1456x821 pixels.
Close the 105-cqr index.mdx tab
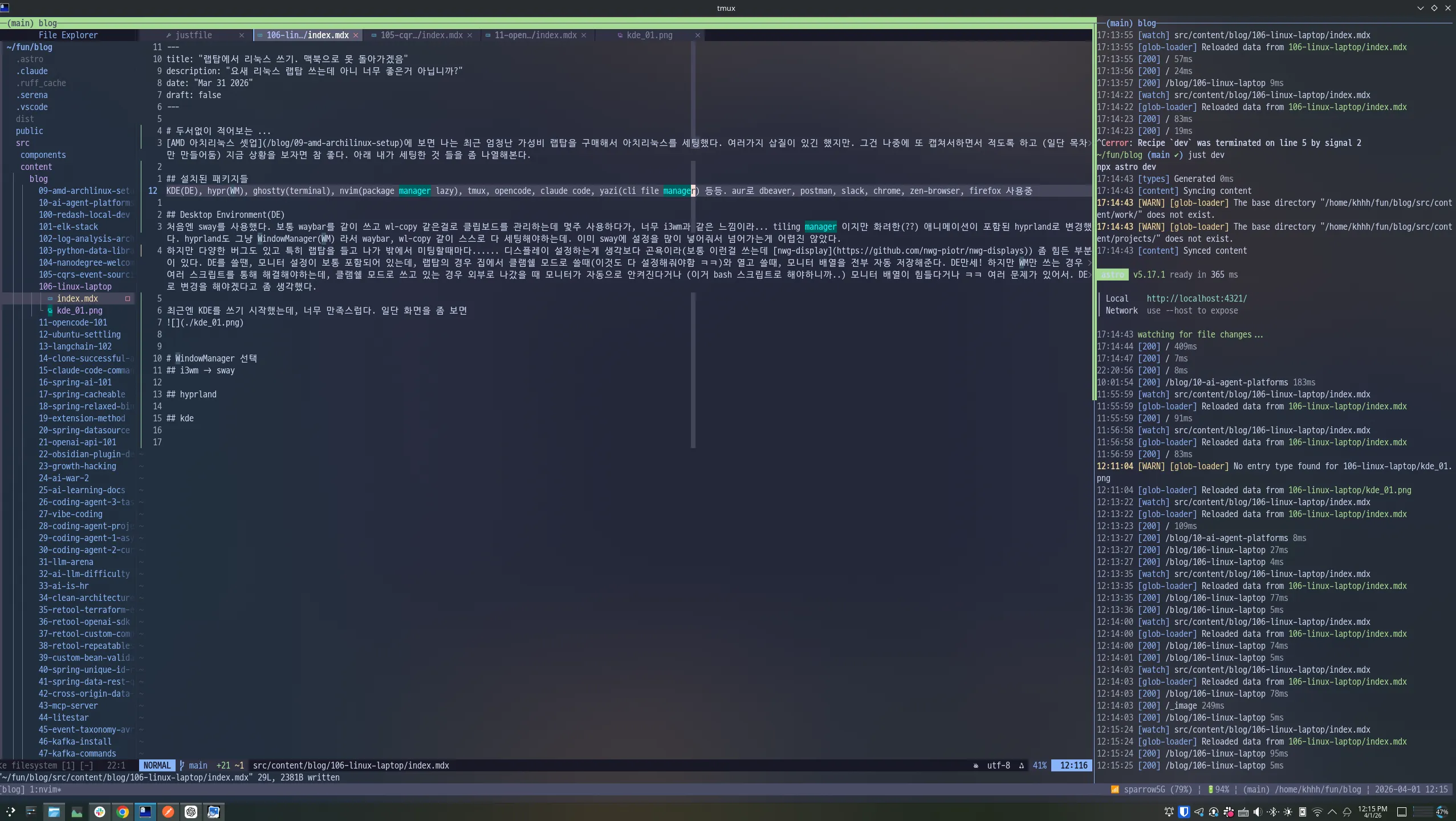click(x=470, y=35)
